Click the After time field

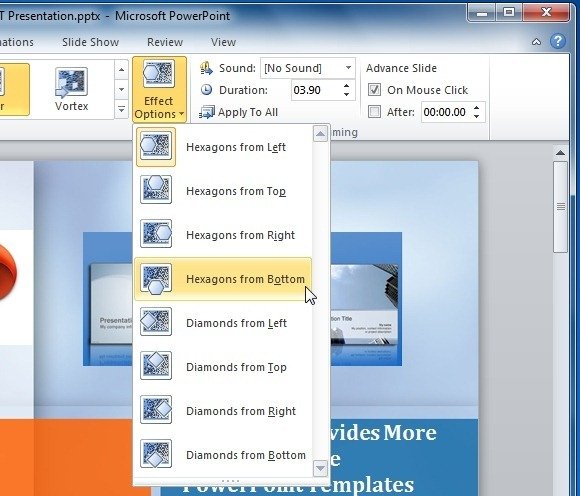(x=446, y=112)
